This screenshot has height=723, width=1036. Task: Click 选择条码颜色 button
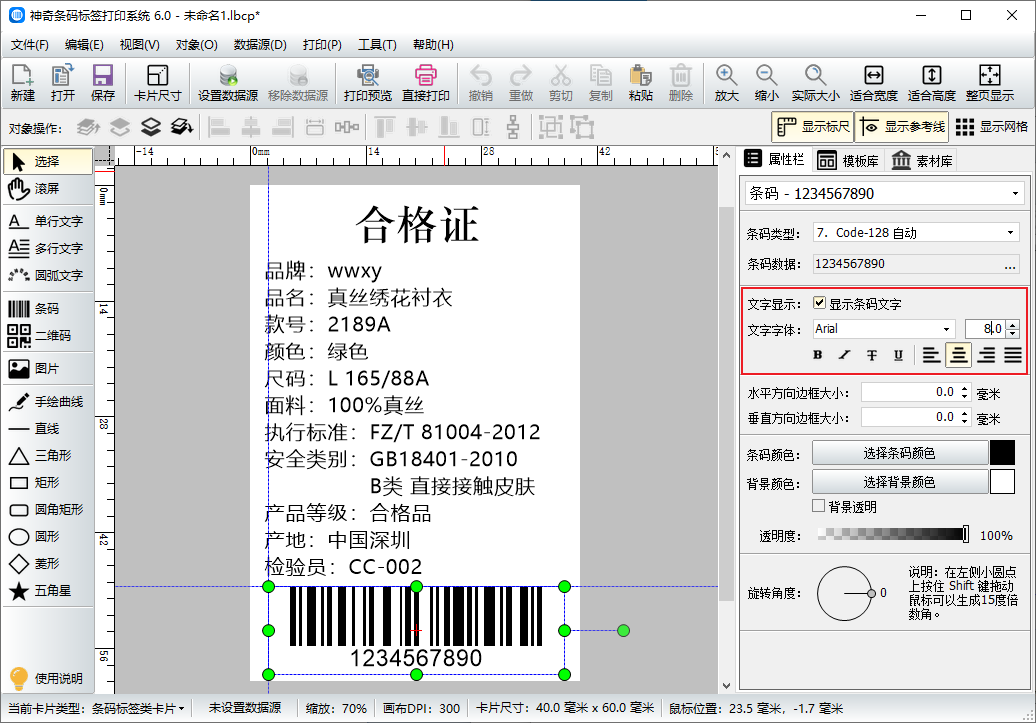point(899,453)
